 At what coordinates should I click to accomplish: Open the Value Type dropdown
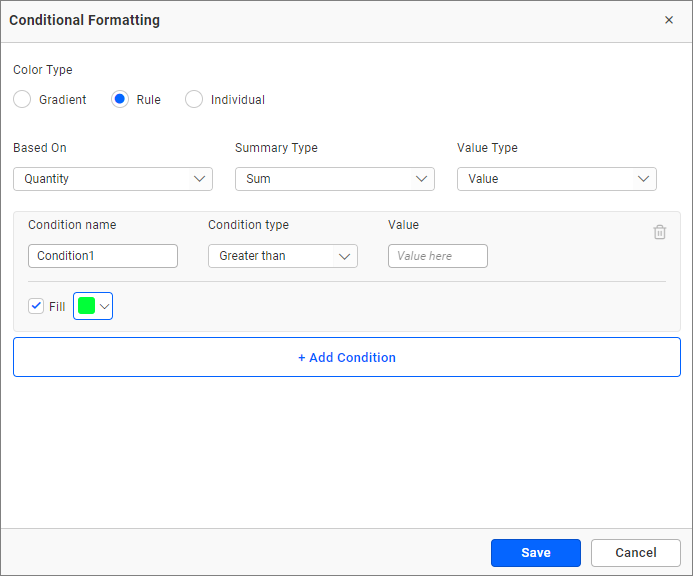[x=557, y=179]
